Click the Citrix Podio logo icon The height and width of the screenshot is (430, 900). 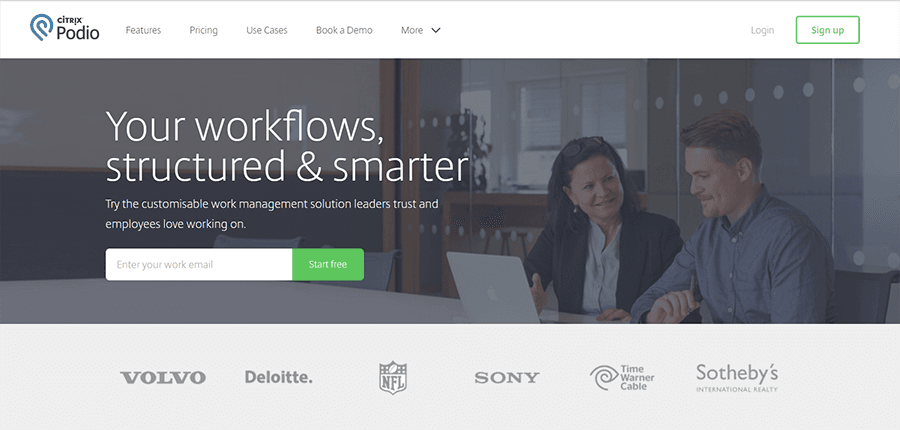tap(41, 27)
